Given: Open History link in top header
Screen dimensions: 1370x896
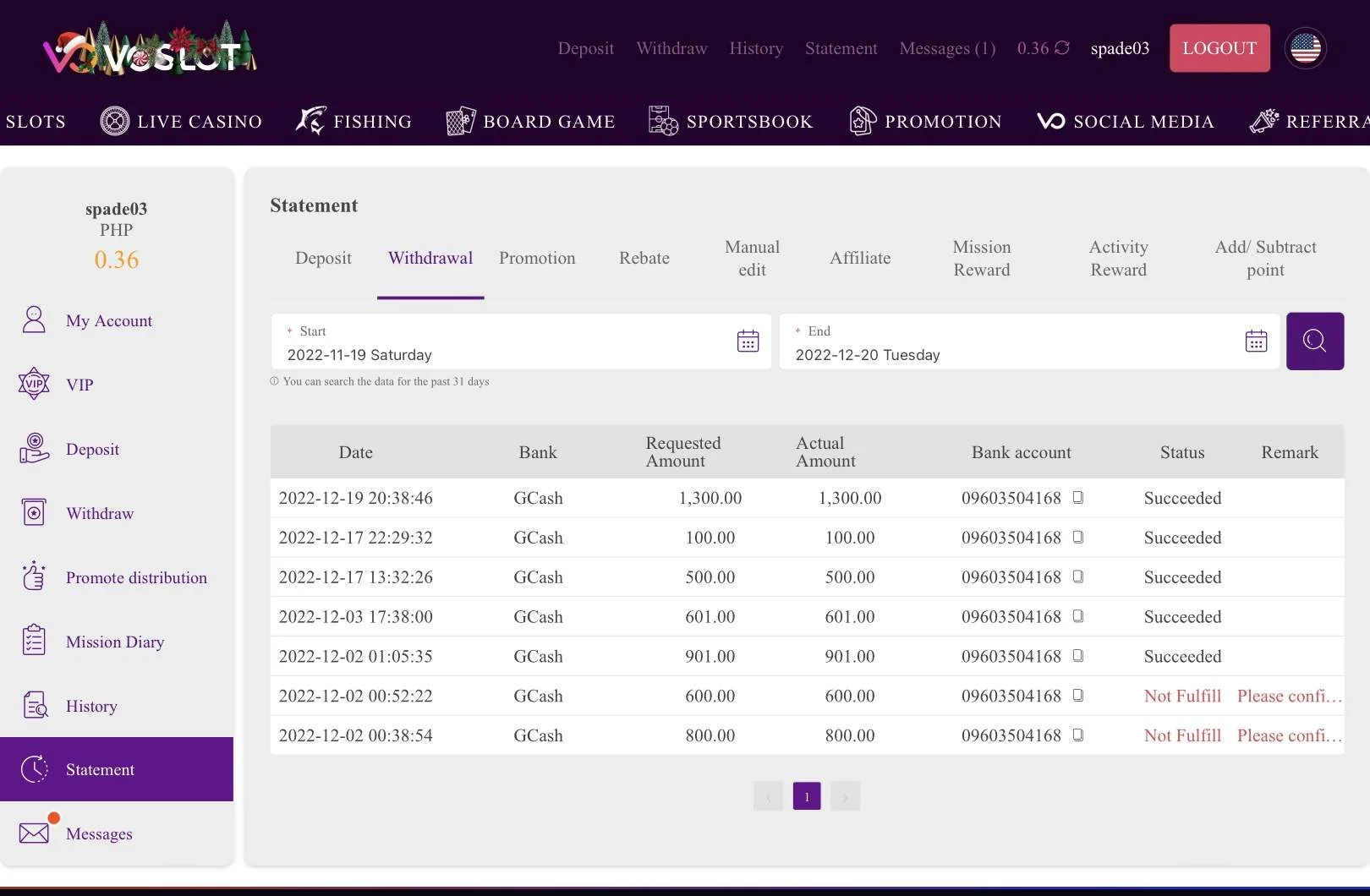Looking at the screenshot, I should [x=756, y=48].
